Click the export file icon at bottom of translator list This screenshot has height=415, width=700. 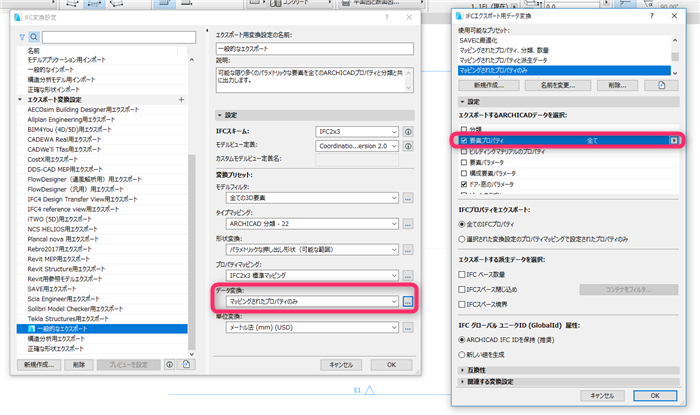[186, 365]
